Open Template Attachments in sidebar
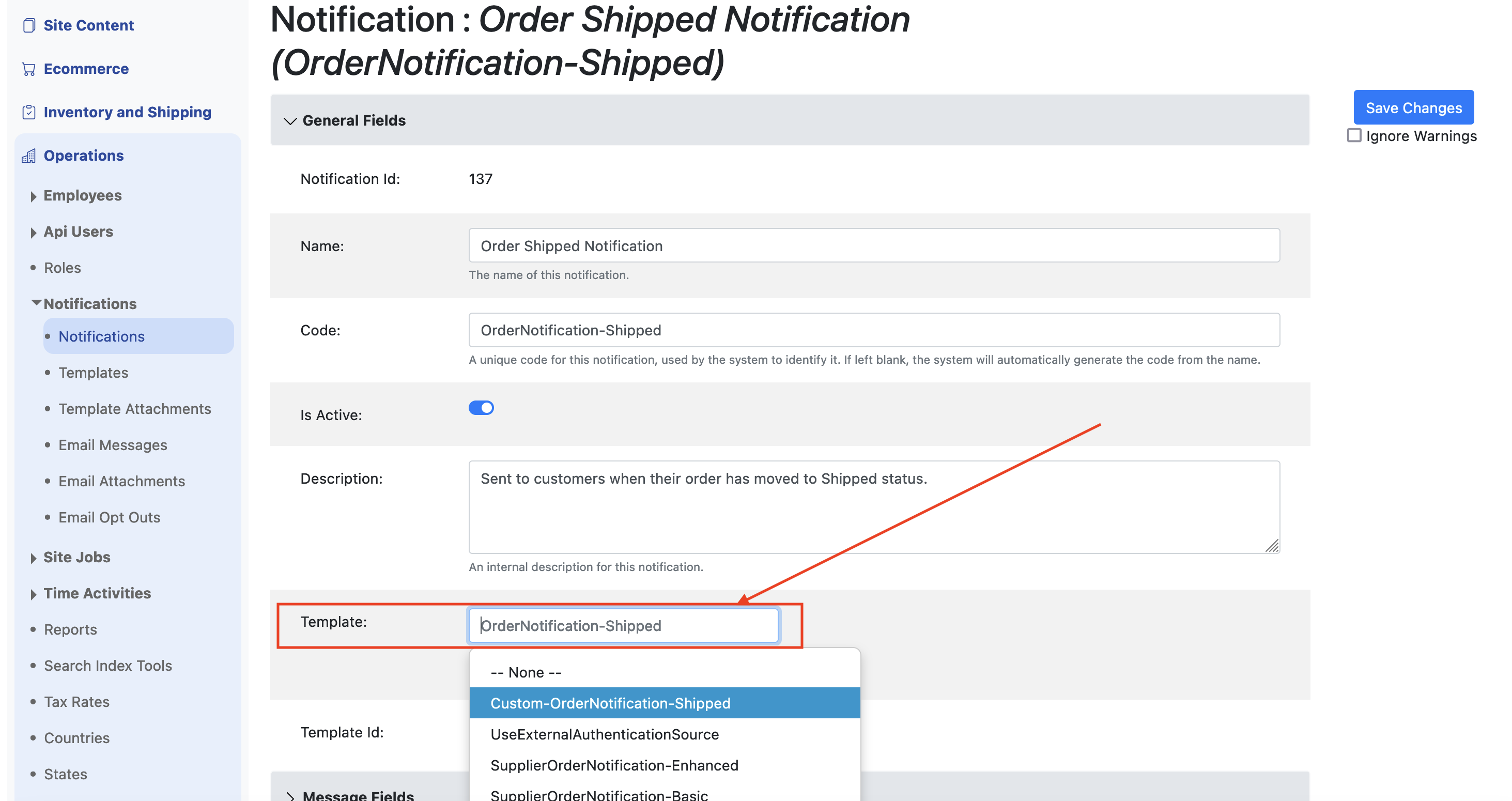The image size is (1512, 801). pos(135,409)
